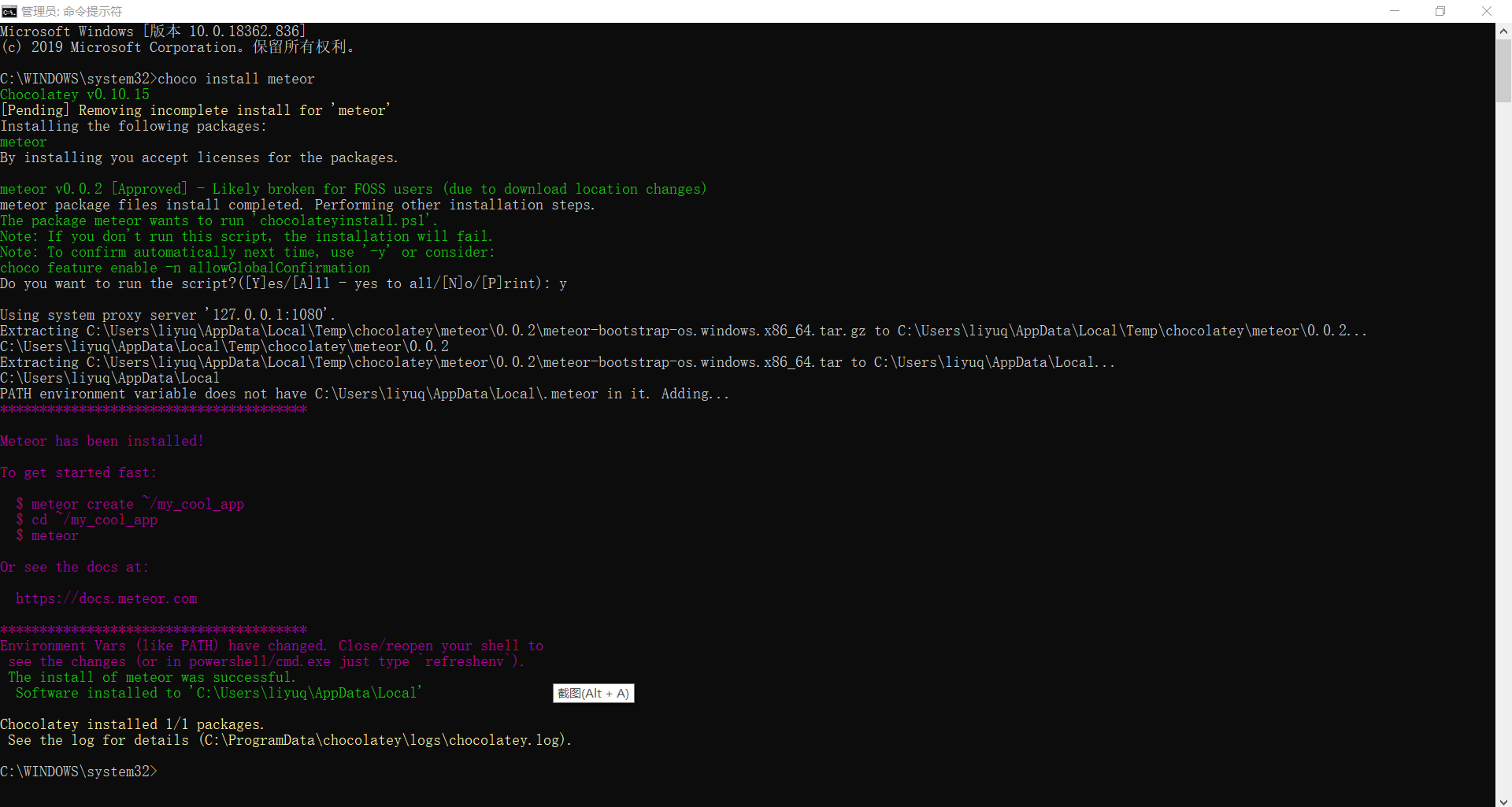Open the https://docs.meteor.com documentation link
Screen dimensions: 1512x807
(107, 598)
